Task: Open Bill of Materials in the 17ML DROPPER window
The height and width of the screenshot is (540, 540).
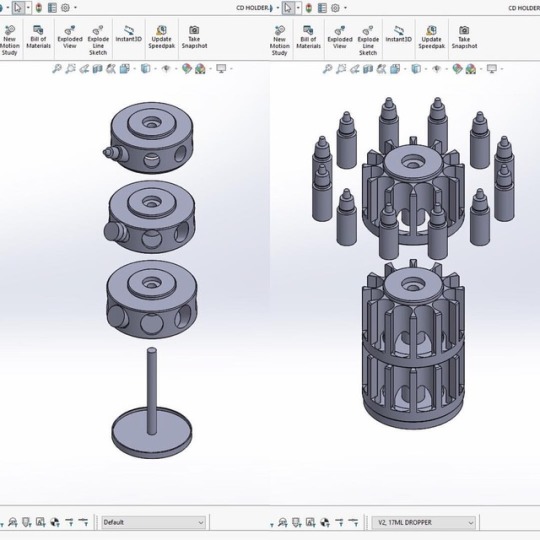Action: (308, 37)
